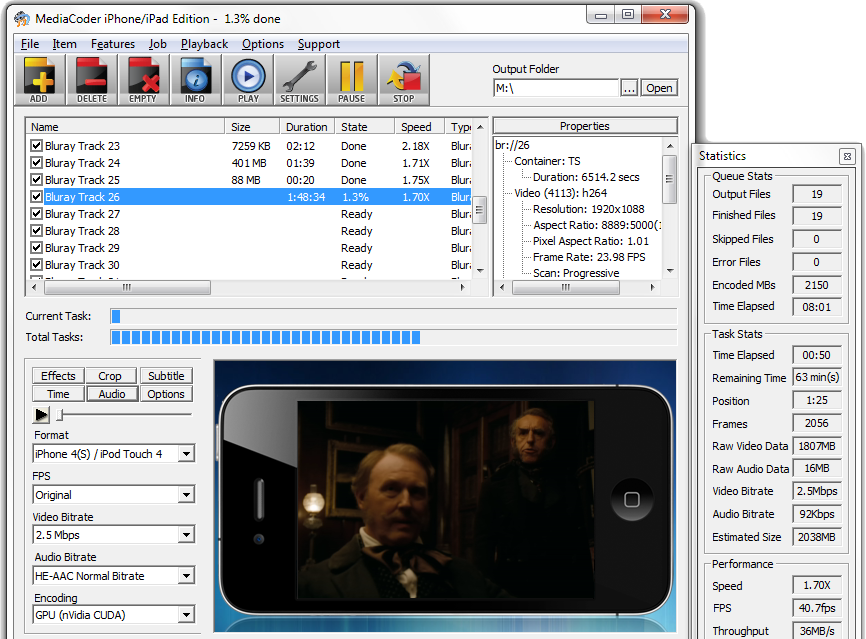
Task: Click Open next to Output Folder
Action: click(x=659, y=88)
